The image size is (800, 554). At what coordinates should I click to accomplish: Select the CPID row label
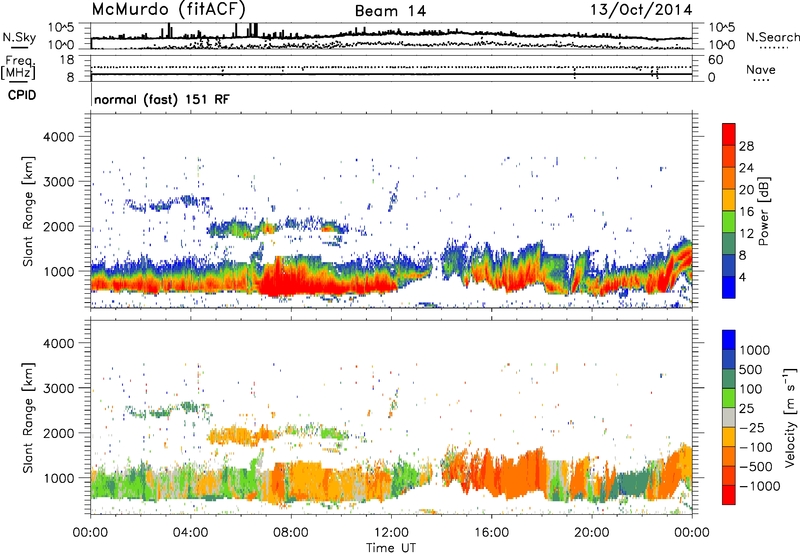[x=22, y=95]
